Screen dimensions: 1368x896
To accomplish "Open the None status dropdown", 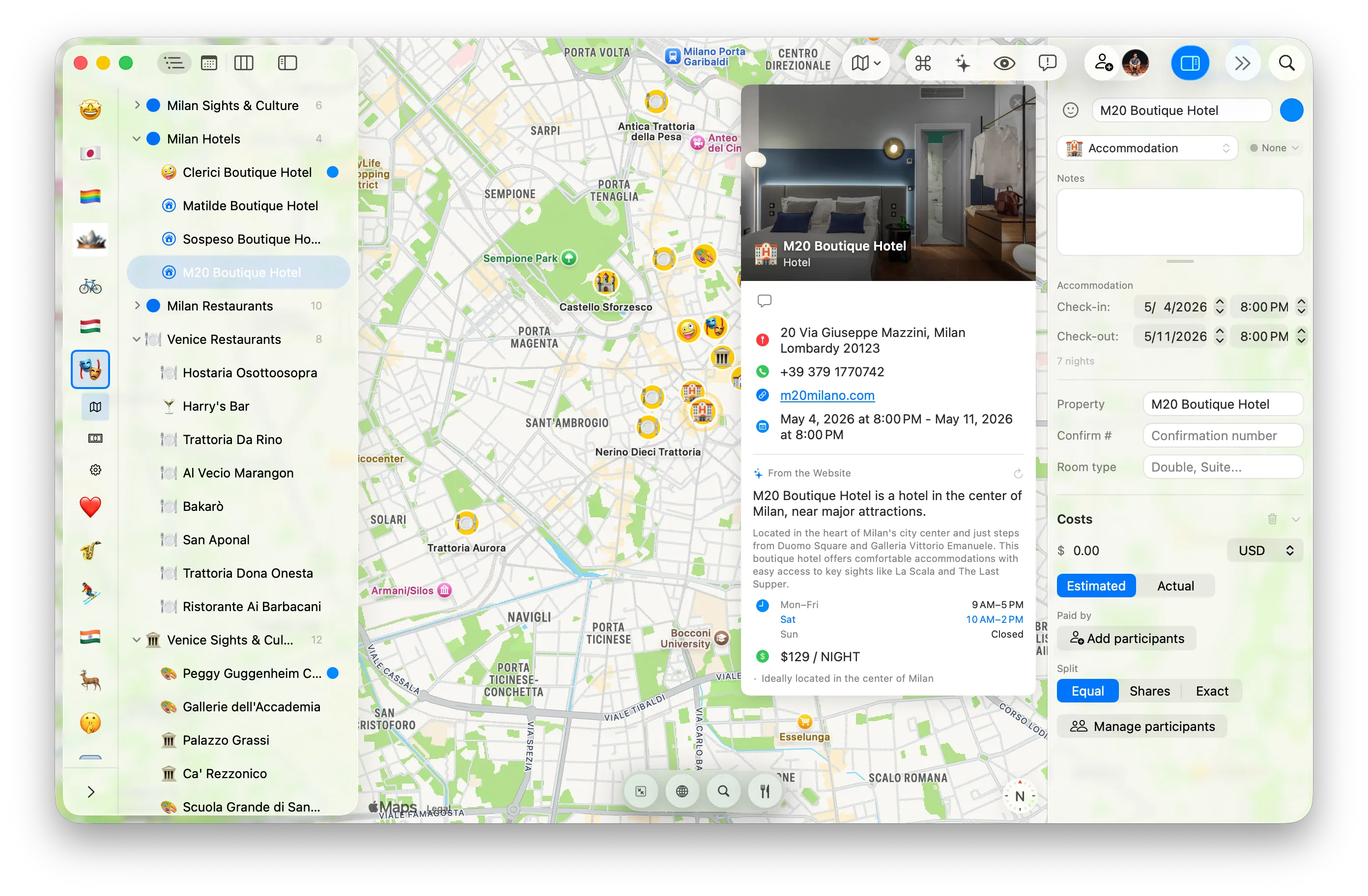I will pos(1274,148).
